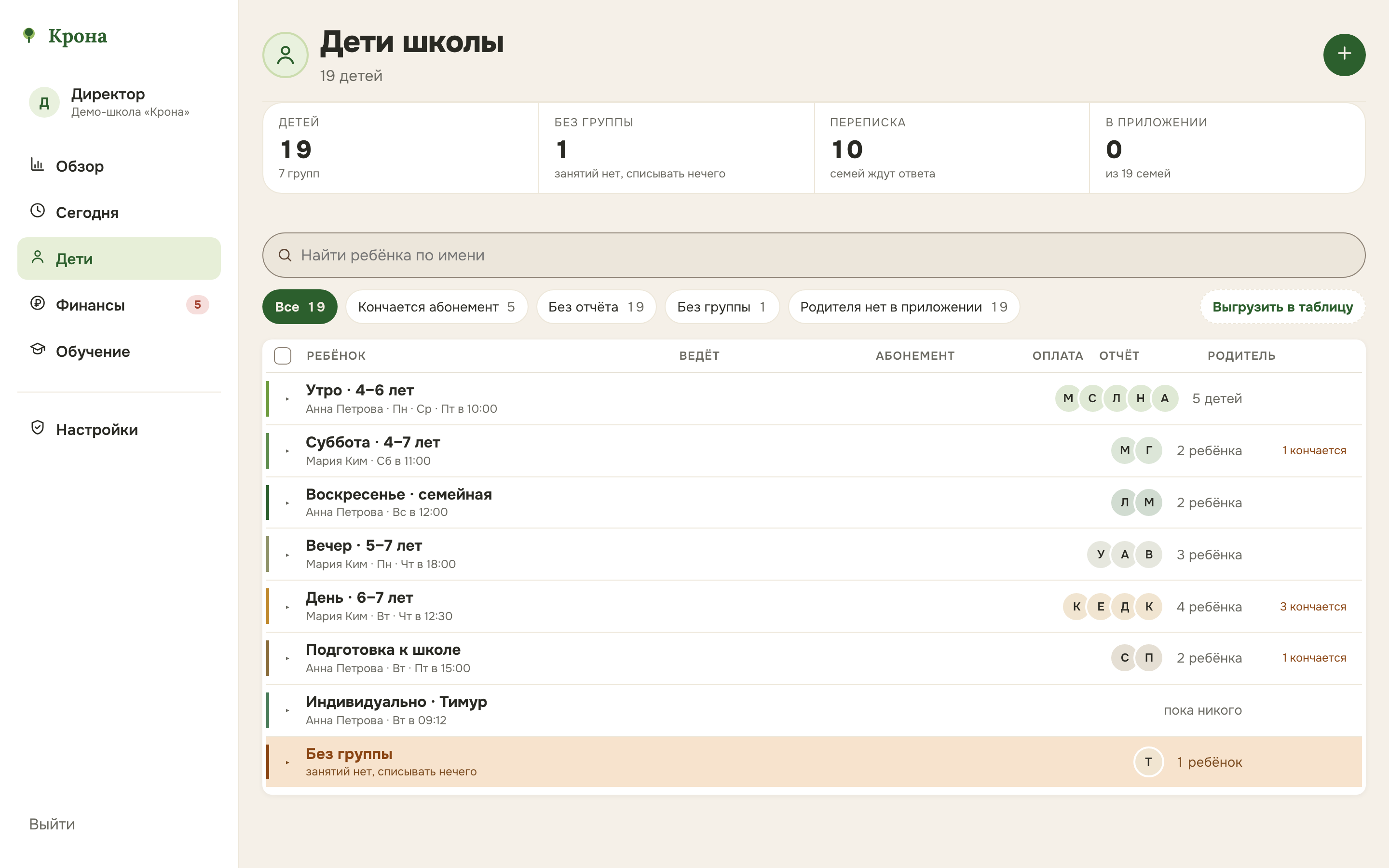Viewport: 1389px width, 868px height.
Task: Click avatar Г in Суббота group
Action: tap(1148, 451)
